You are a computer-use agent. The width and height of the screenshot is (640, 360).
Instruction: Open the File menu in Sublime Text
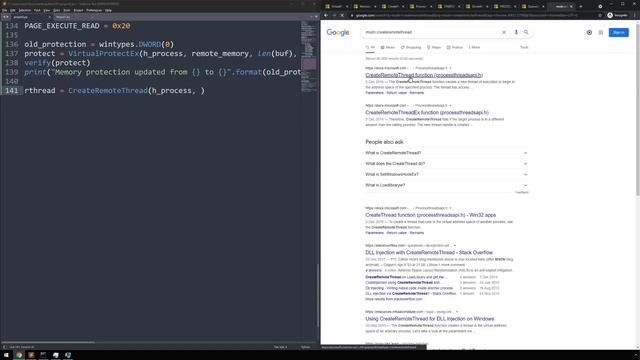click(x=4, y=10)
